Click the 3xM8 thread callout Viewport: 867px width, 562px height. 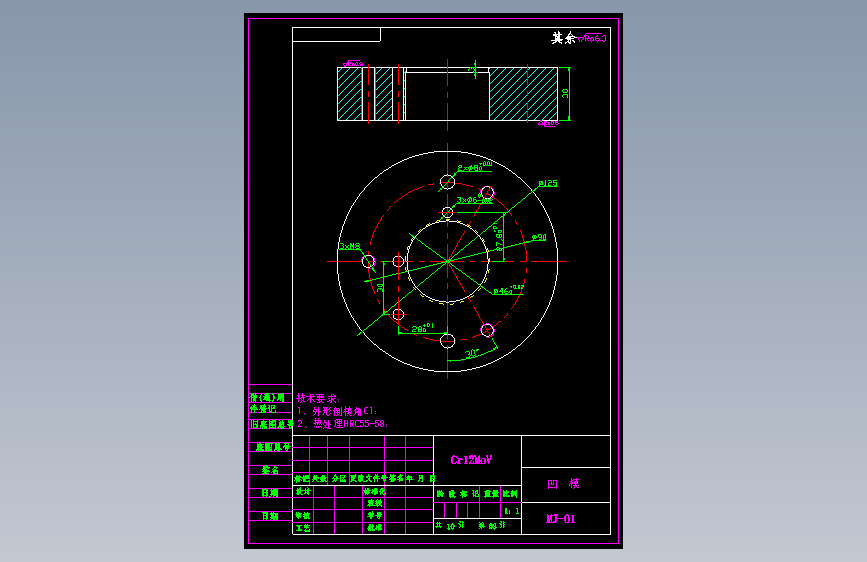coord(349,246)
